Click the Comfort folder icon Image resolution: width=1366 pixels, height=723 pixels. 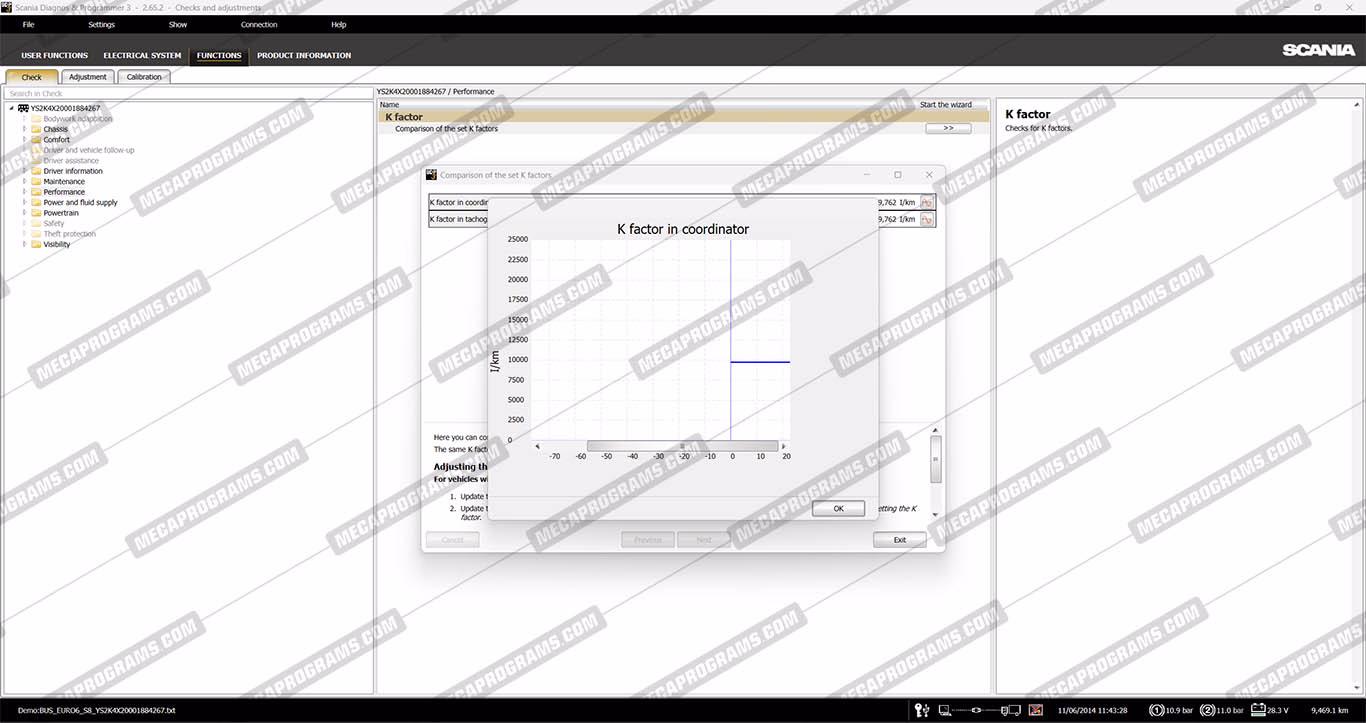(x=36, y=140)
